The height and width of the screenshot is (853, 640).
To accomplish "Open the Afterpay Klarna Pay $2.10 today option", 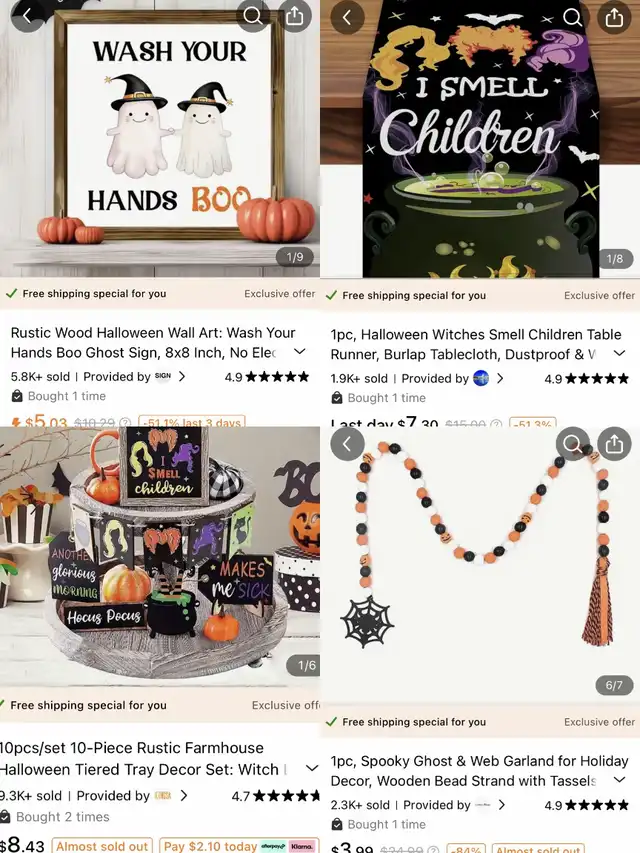I will tap(239, 846).
